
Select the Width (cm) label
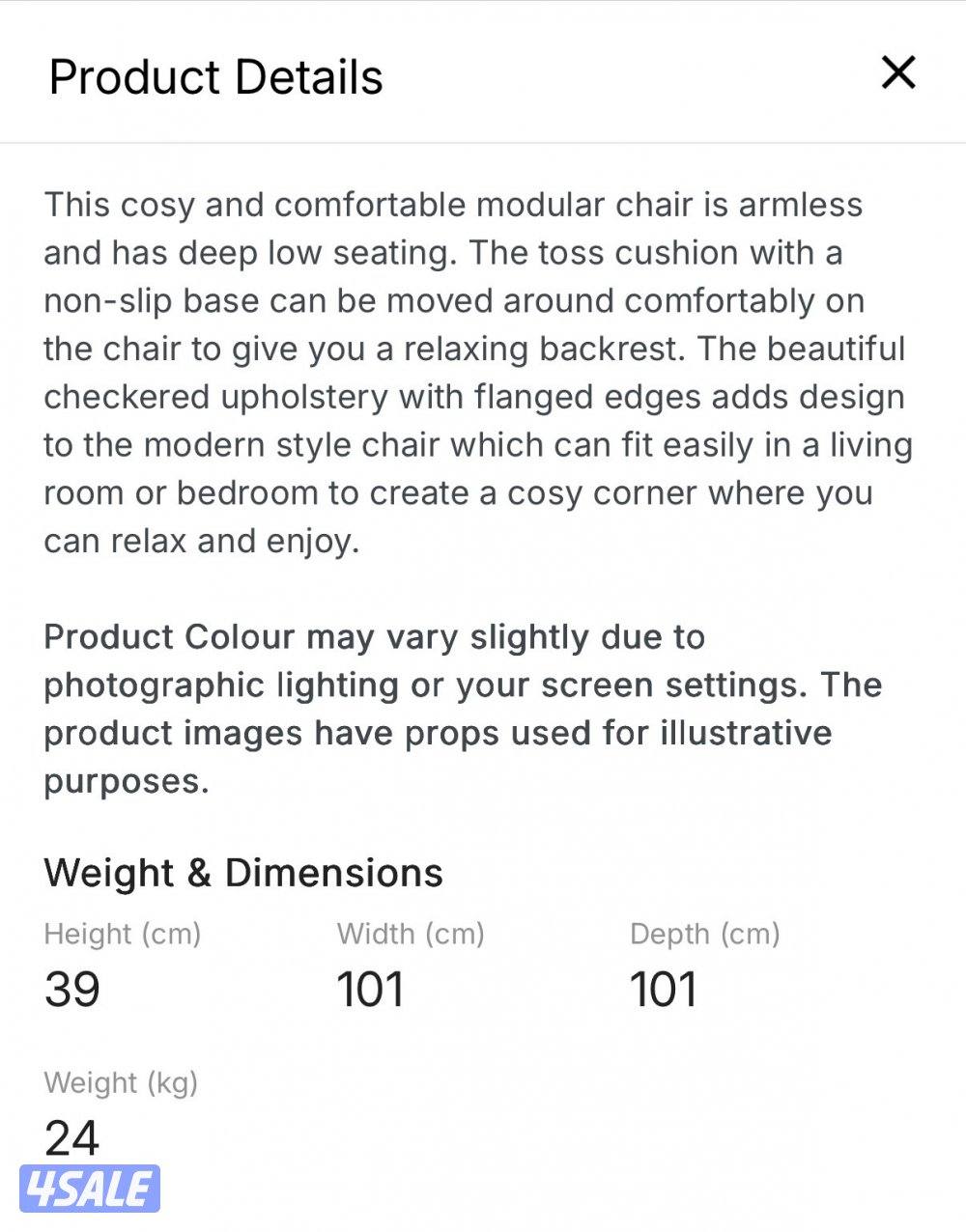click(x=411, y=934)
